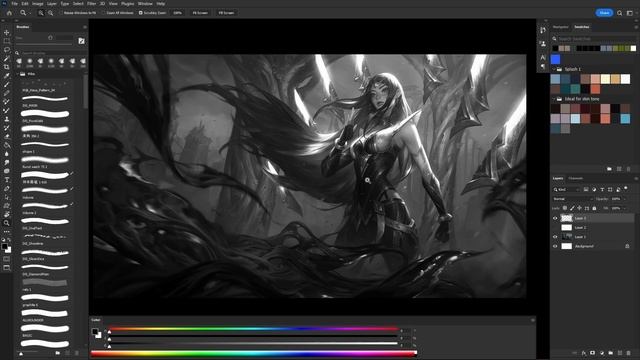Filter layers by type (T) icon
Image resolution: width=640 pixels, height=360 pixels.
[x=602, y=189]
